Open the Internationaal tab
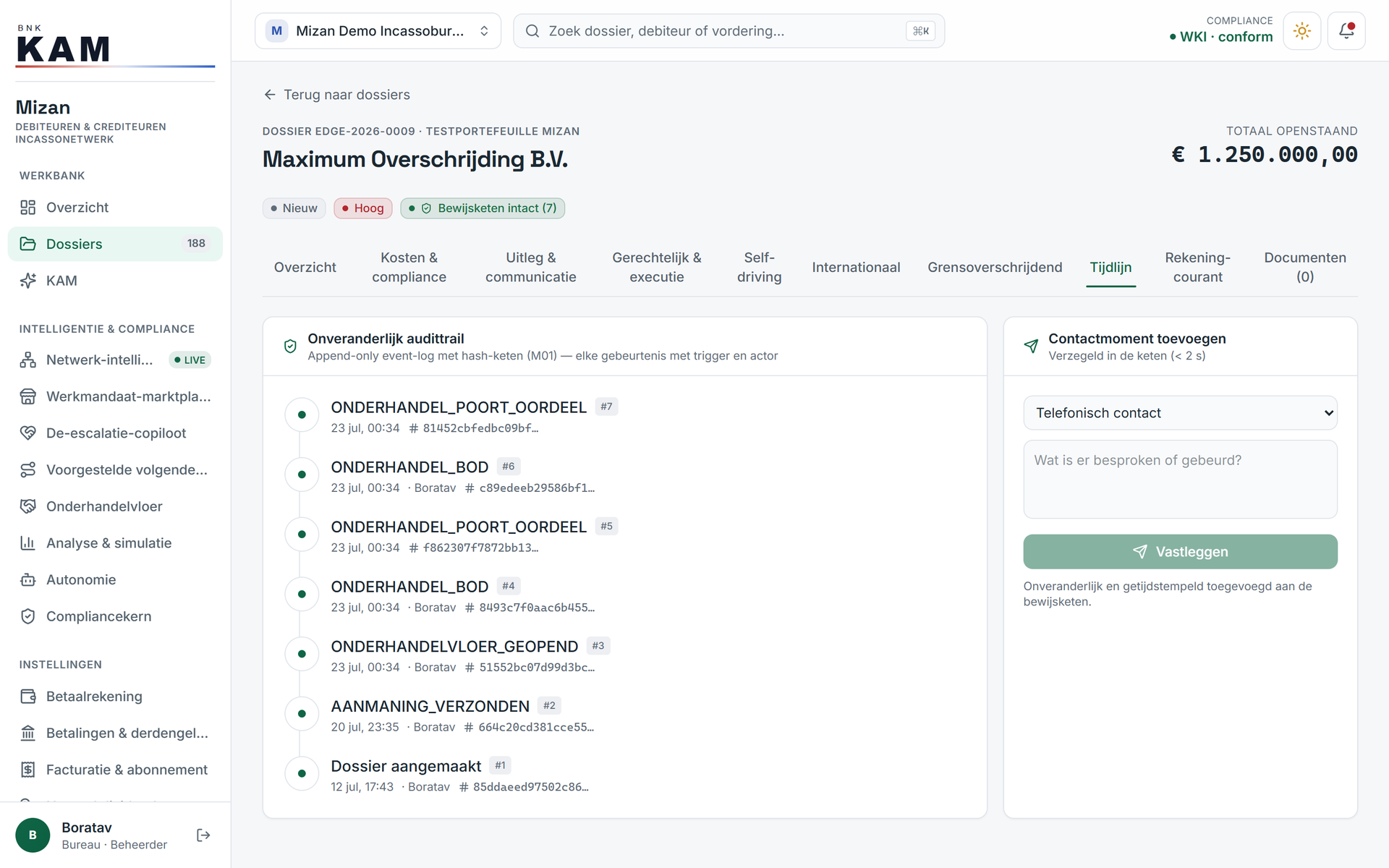 click(856, 268)
